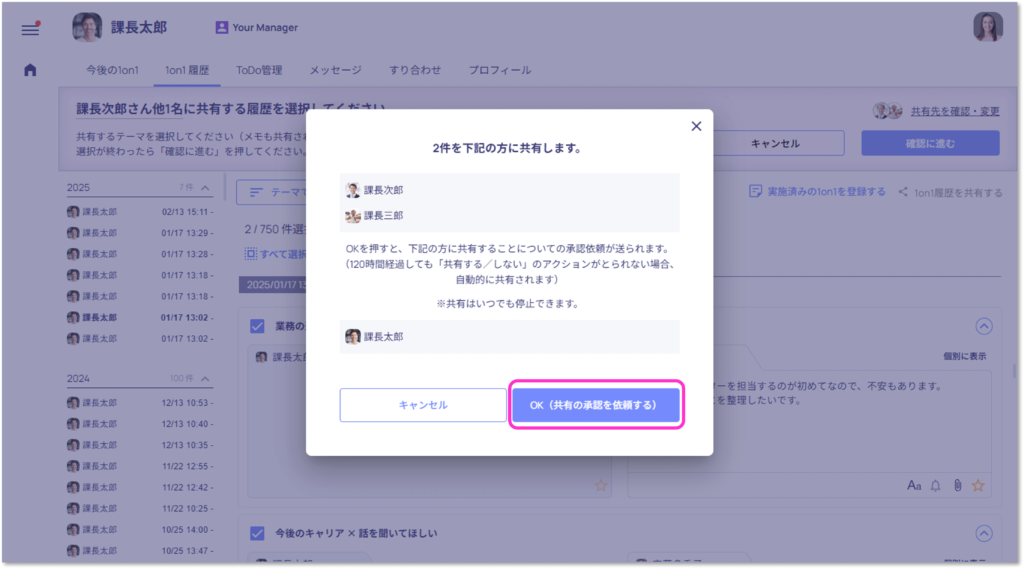
Task: Open the hamburger menu
Action: point(30,29)
